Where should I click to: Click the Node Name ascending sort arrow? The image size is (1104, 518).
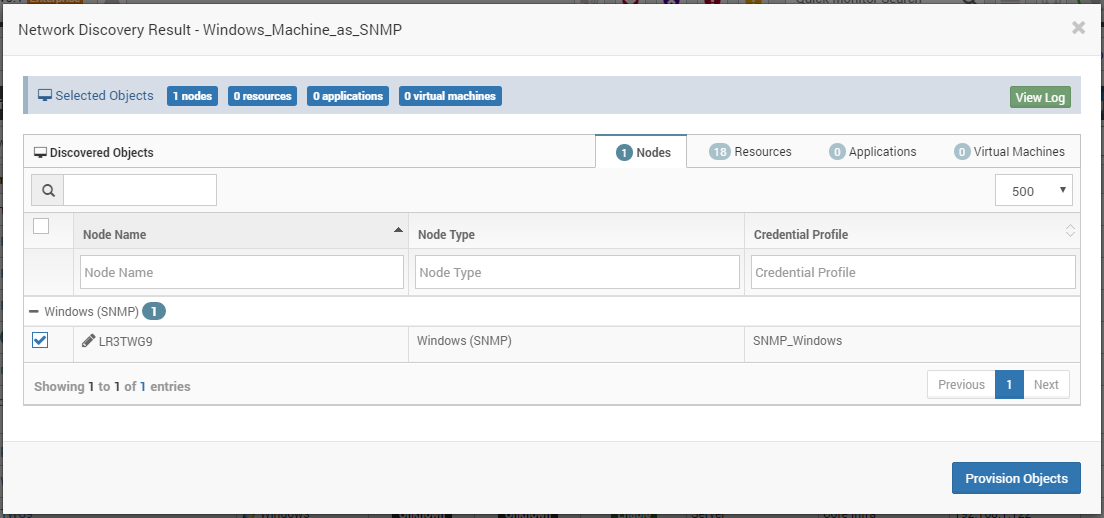tap(399, 229)
